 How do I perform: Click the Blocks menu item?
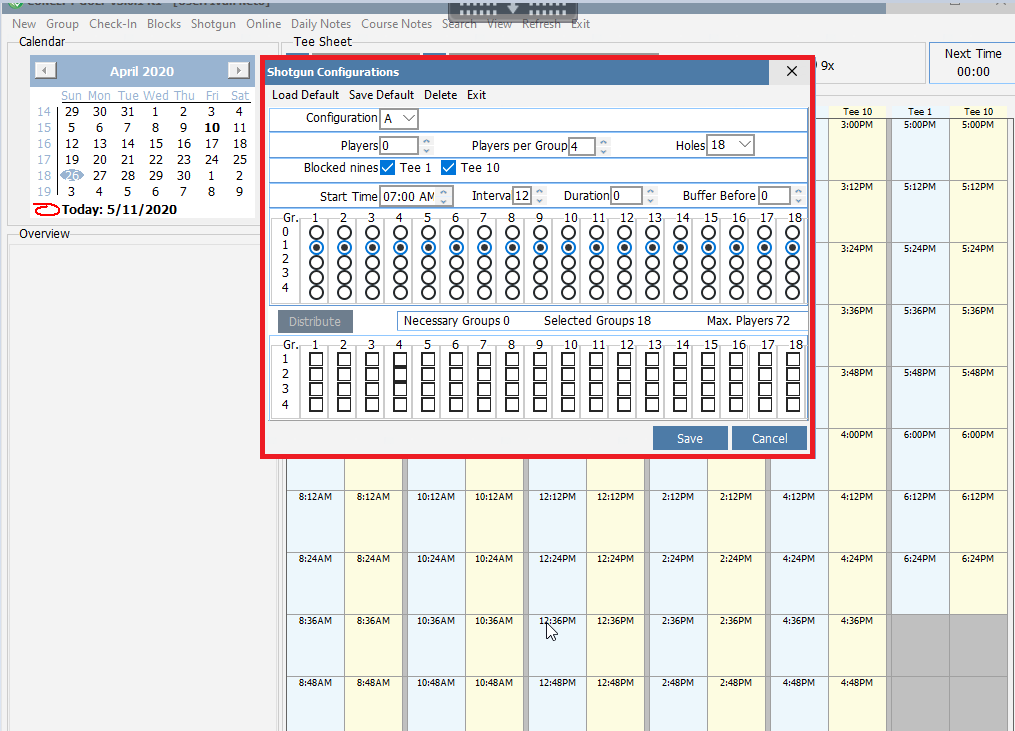coord(164,24)
